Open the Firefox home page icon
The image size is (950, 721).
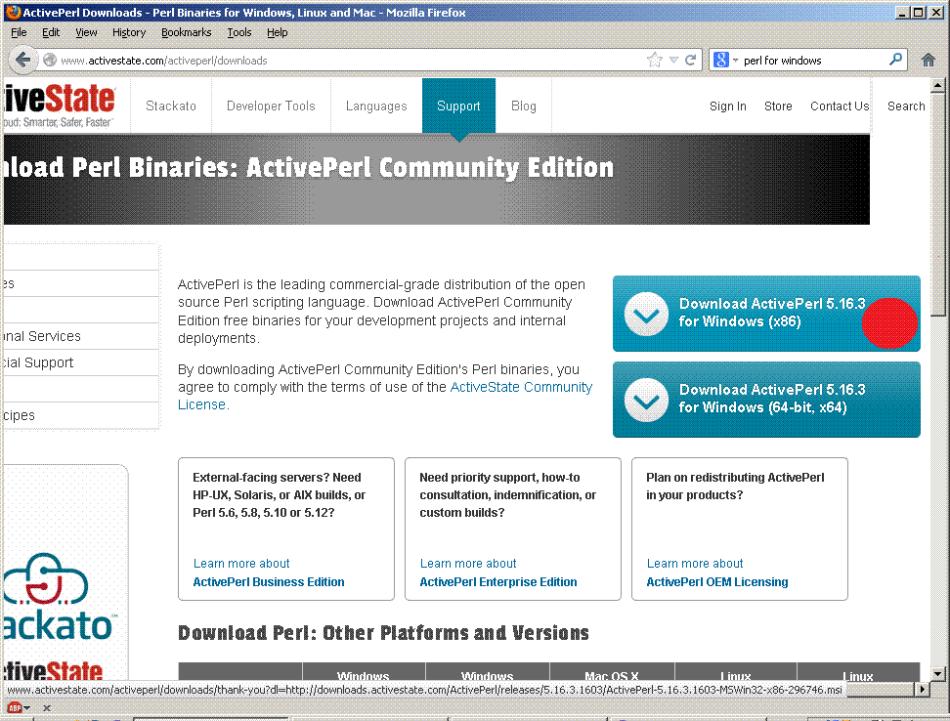coord(928,60)
